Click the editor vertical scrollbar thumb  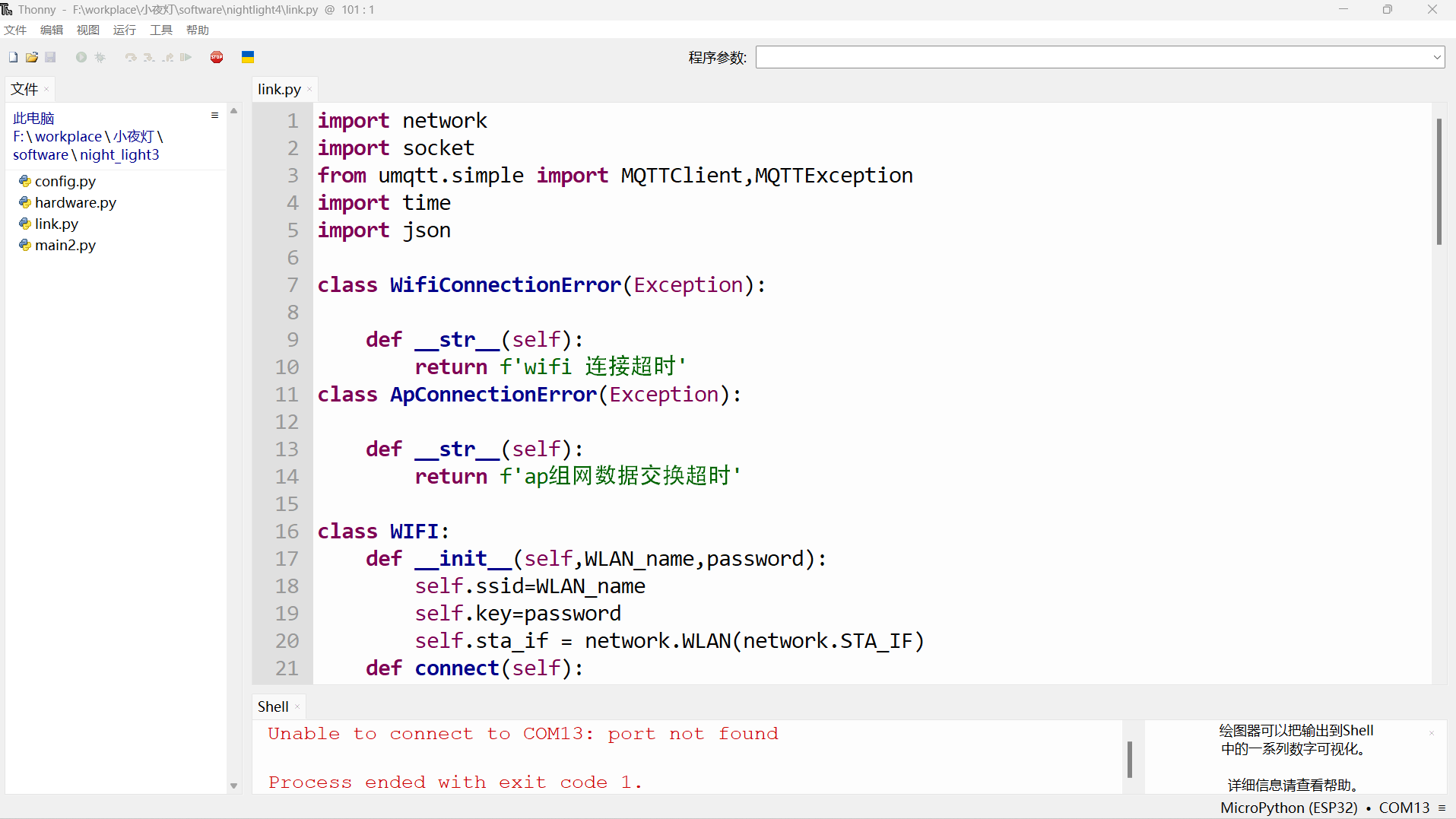tap(1439, 181)
